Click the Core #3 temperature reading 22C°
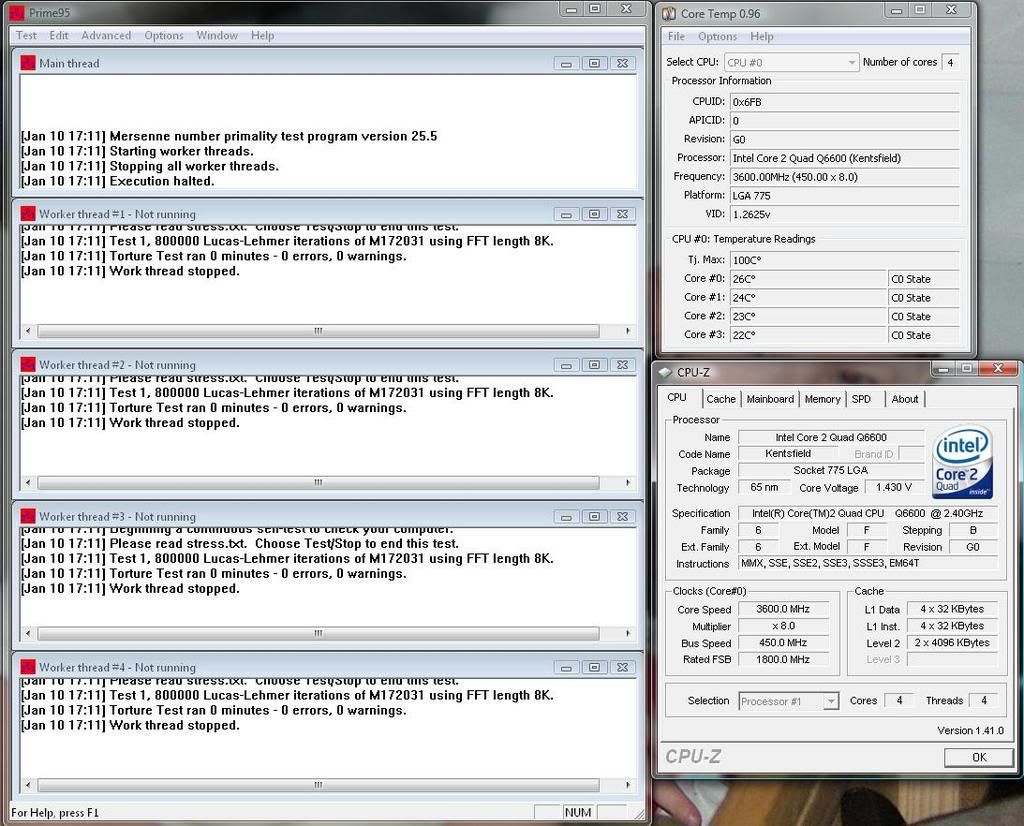1024x826 pixels. pos(807,335)
